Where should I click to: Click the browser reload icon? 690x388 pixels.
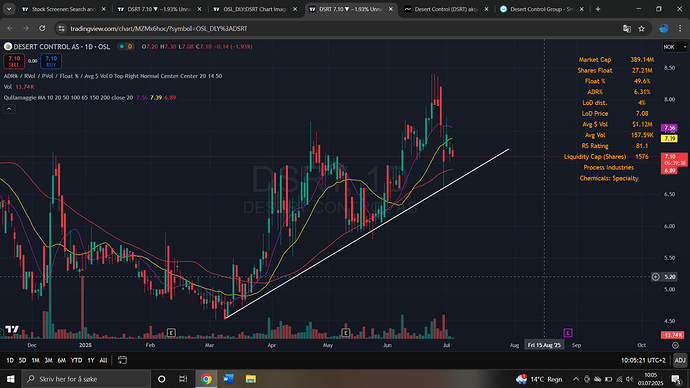coord(42,29)
